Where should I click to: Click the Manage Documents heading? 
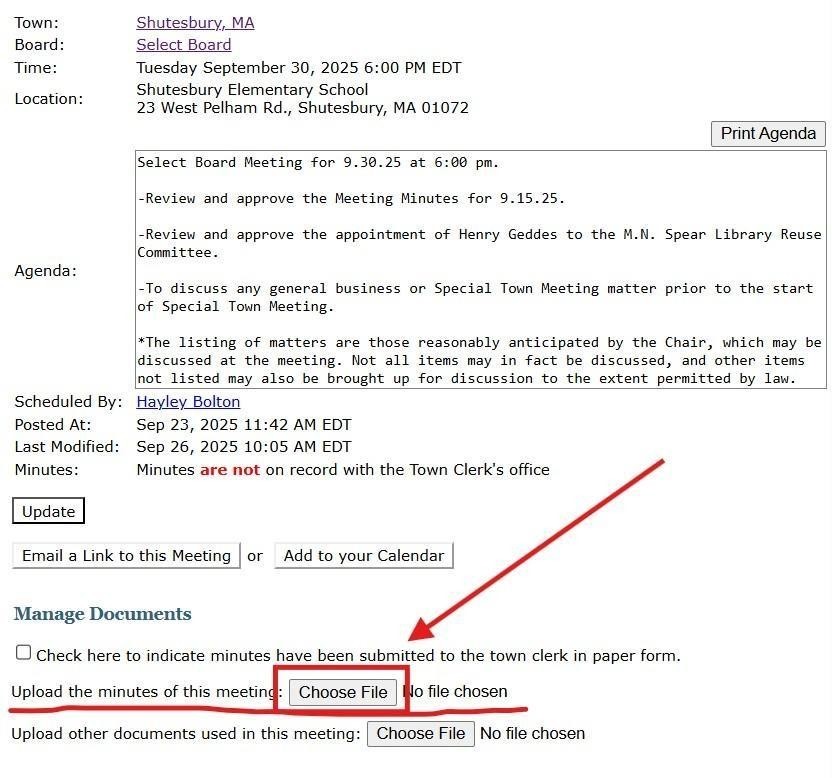(x=102, y=614)
